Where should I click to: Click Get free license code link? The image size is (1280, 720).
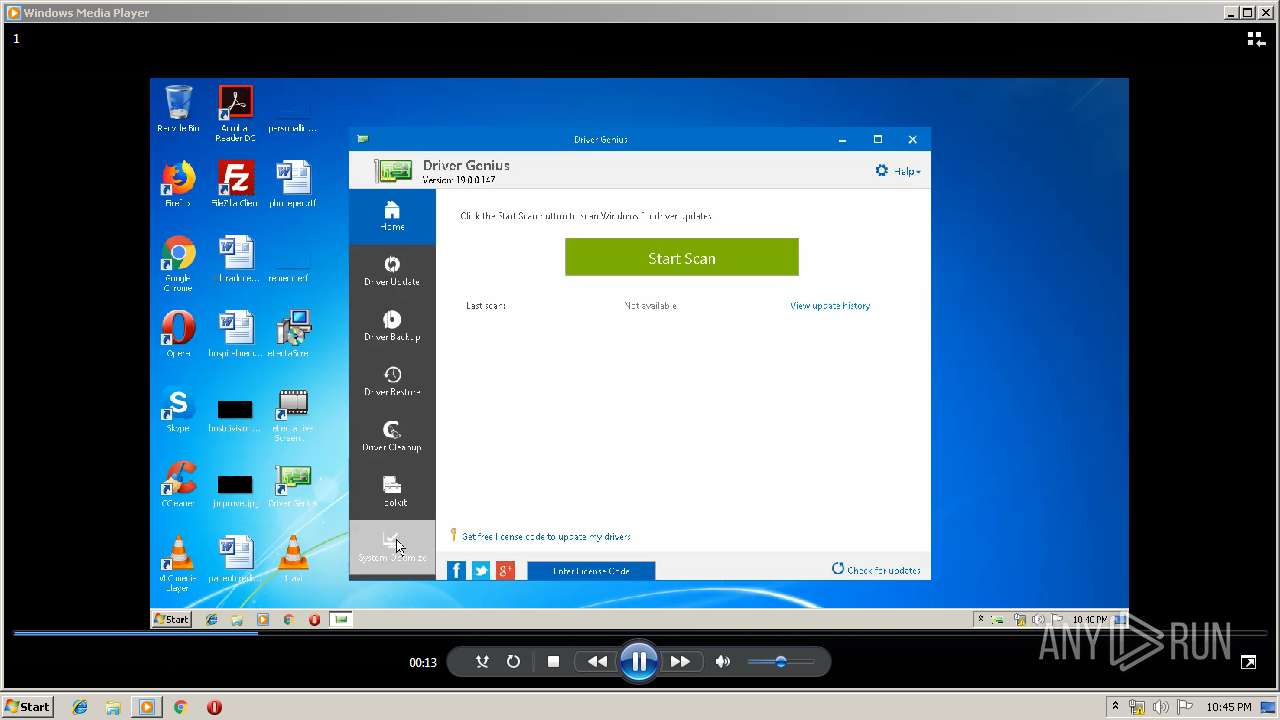click(546, 536)
